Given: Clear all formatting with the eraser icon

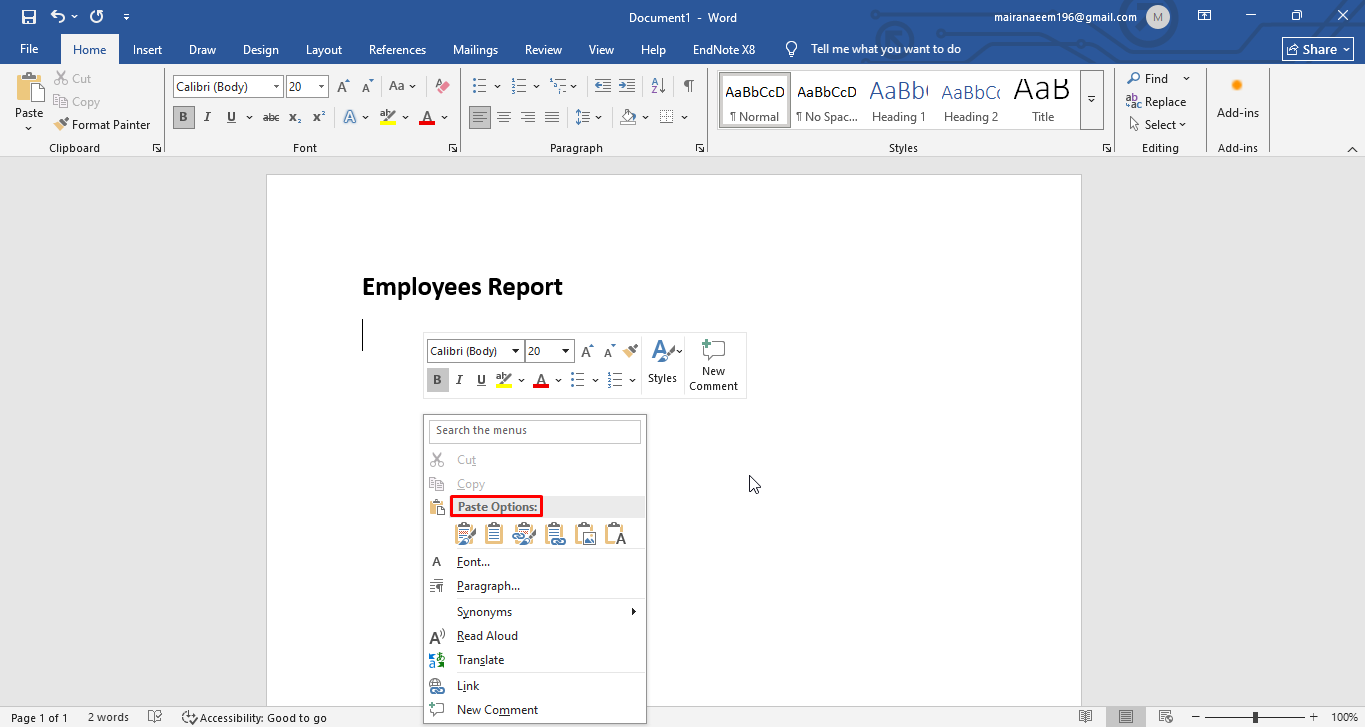Looking at the screenshot, I should pyautogui.click(x=443, y=87).
